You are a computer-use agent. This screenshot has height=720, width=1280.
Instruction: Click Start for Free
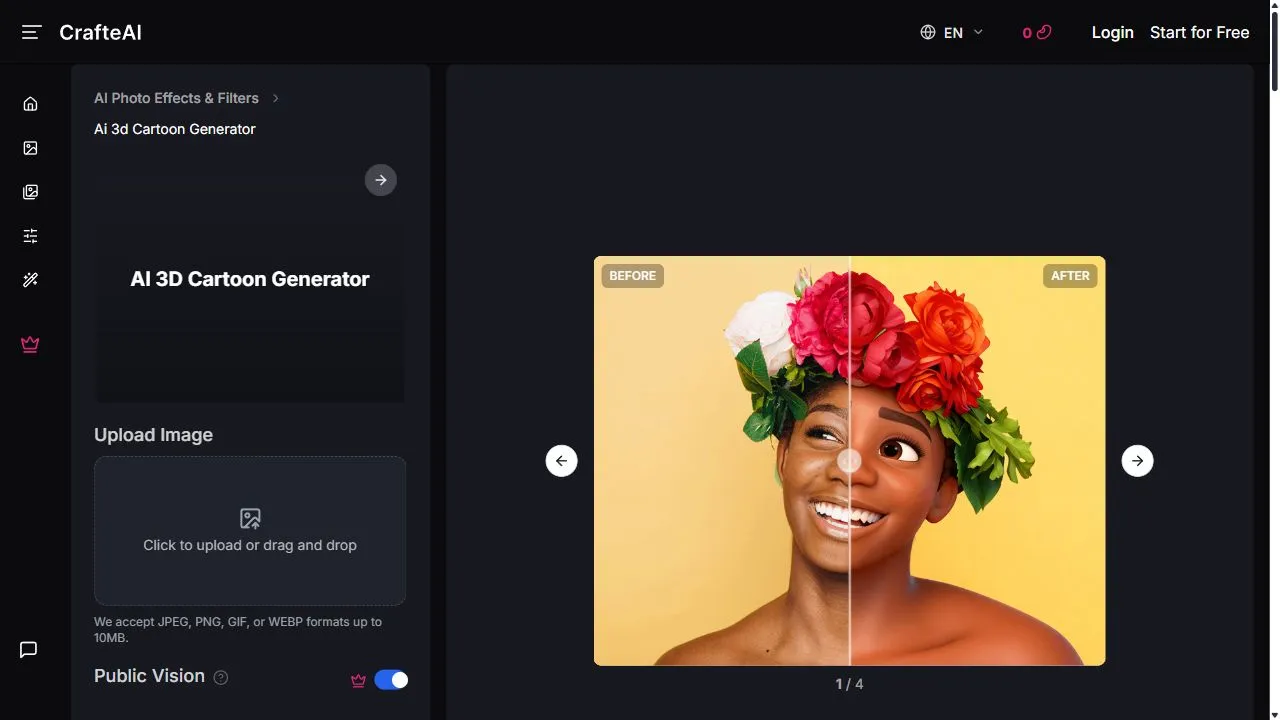pyautogui.click(x=1199, y=32)
